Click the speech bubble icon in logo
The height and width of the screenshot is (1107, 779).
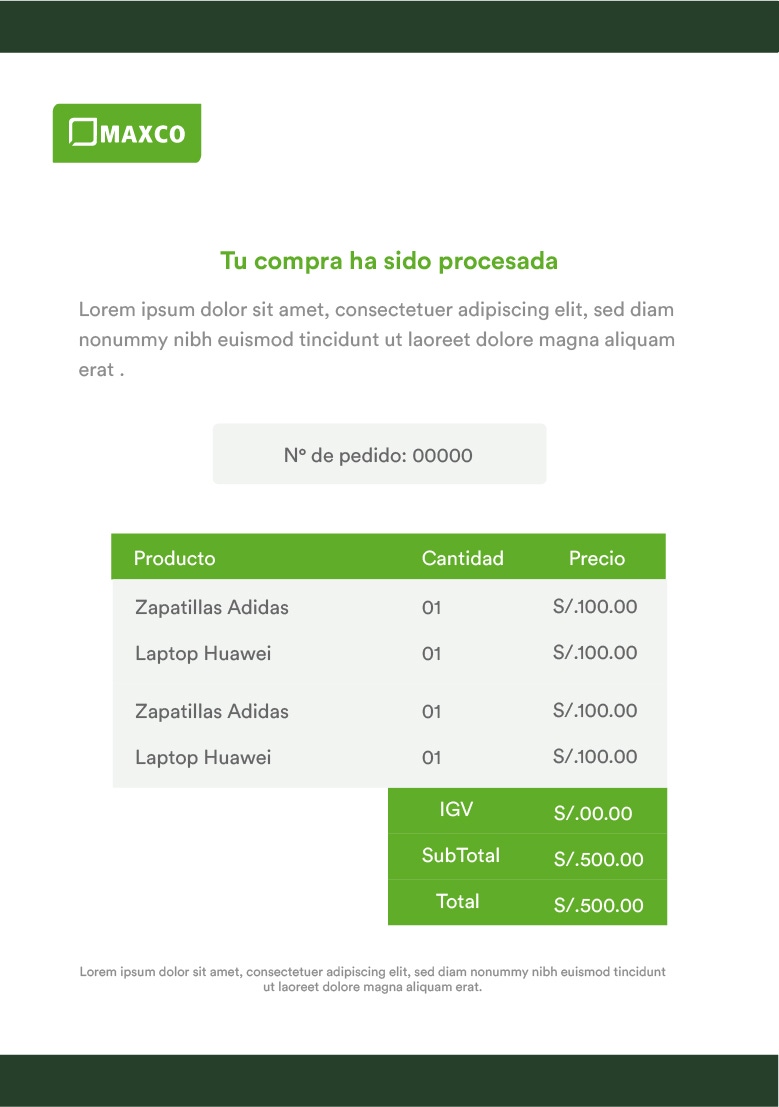point(83,132)
